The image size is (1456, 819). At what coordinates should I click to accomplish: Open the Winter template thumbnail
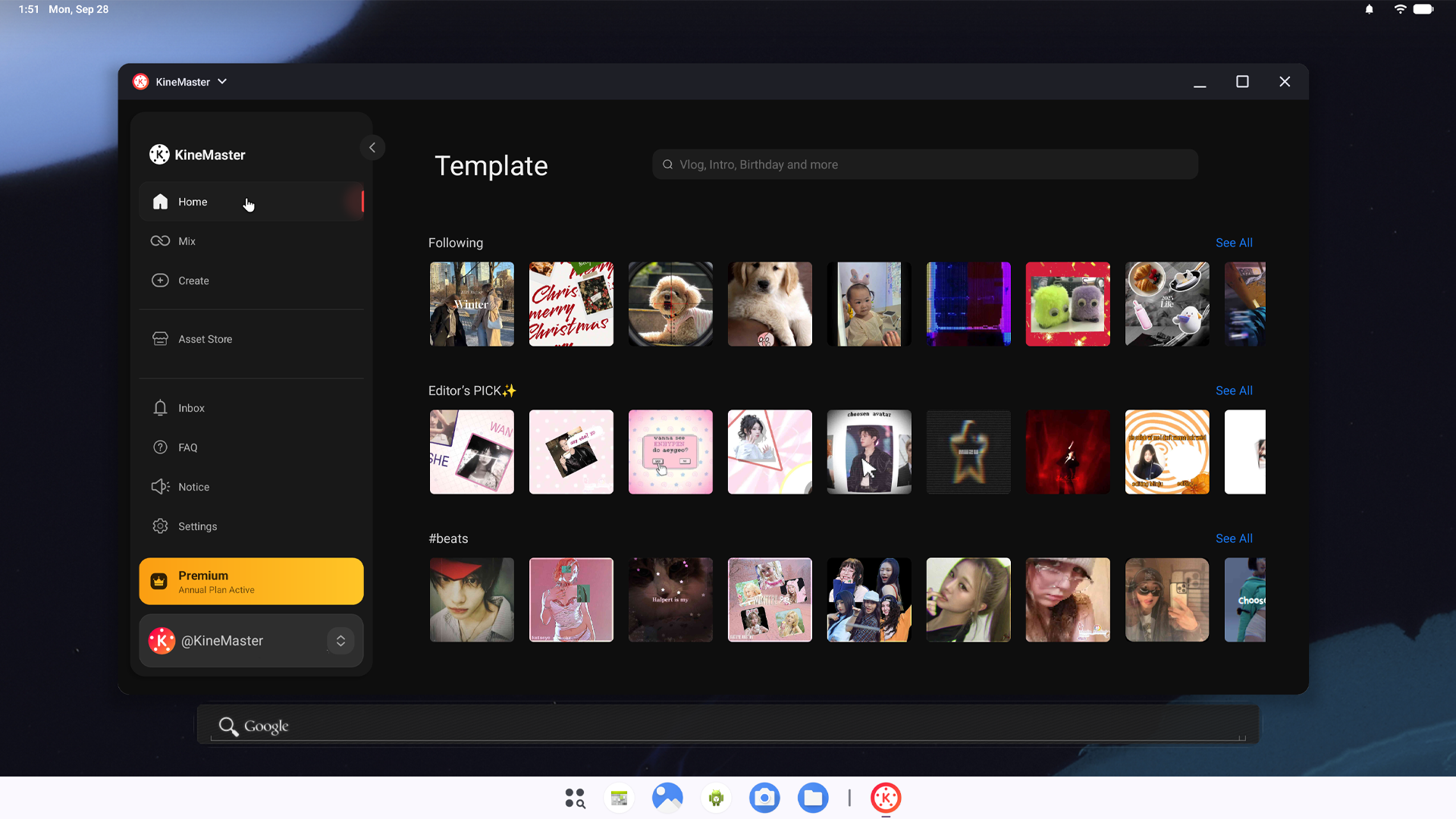point(472,304)
